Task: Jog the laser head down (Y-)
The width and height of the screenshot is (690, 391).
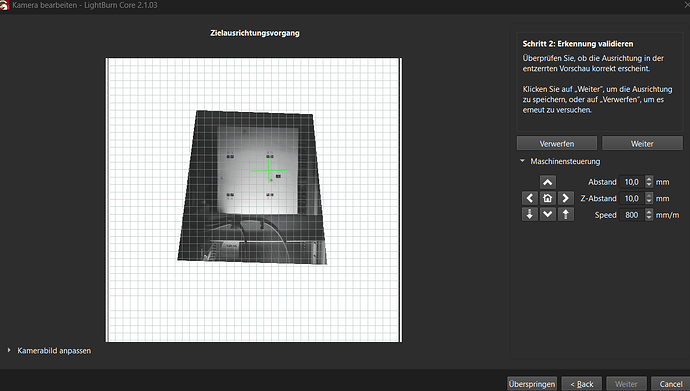Action: pos(547,214)
